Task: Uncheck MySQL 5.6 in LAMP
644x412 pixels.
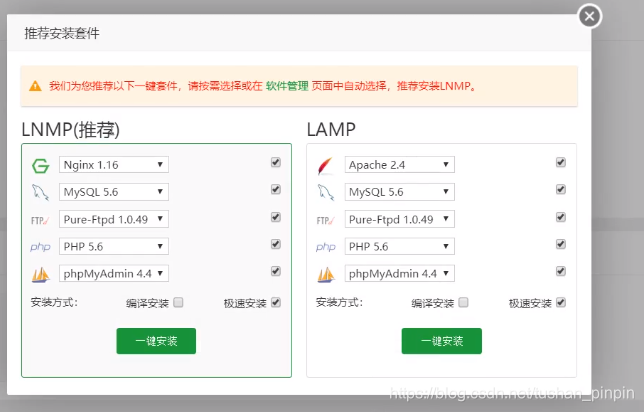Action: pos(561,189)
